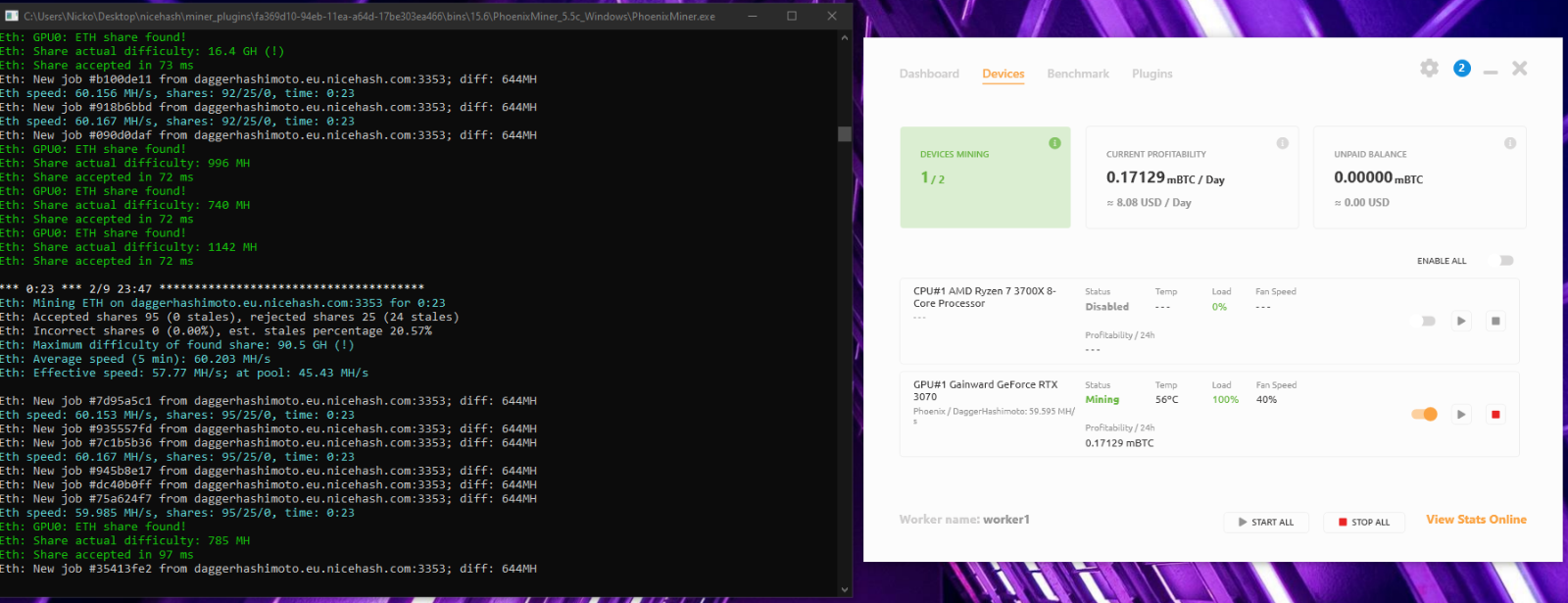Image resolution: width=1568 pixels, height=603 pixels.
Task: Click console line New job #b100de11
Action: click(x=269, y=79)
